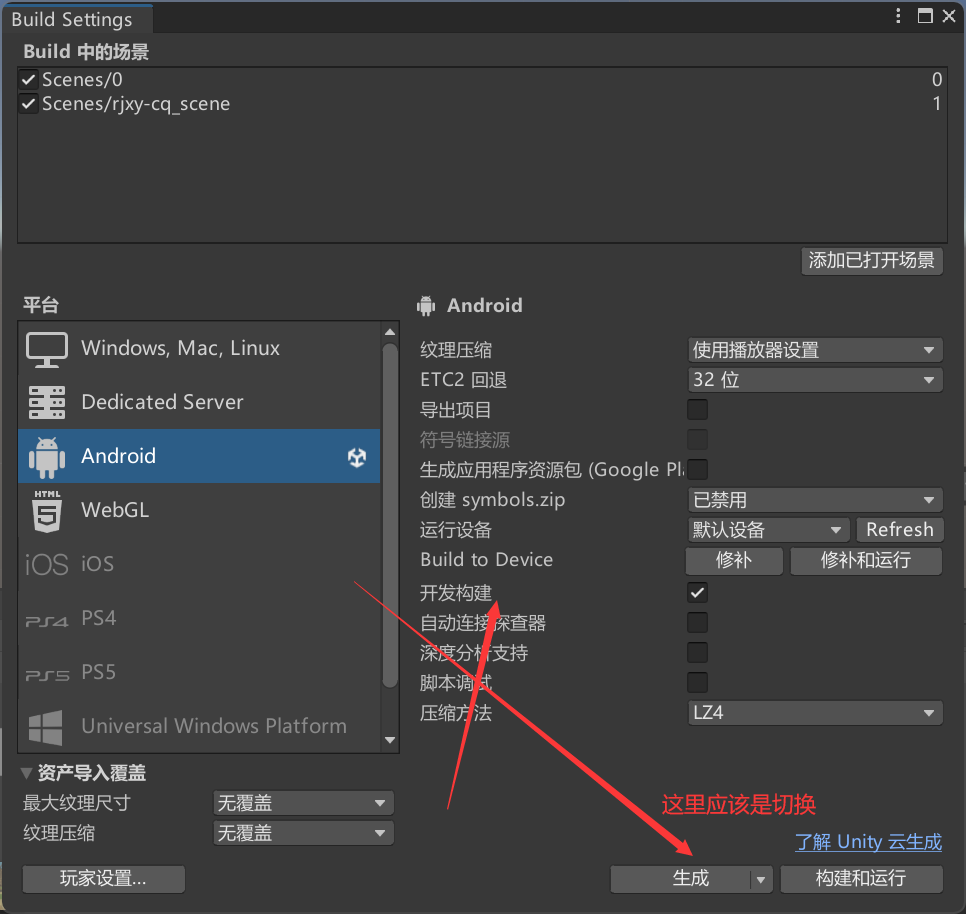Click the PS4 logo icon
Viewport: 966px width, 914px height.
click(47, 621)
